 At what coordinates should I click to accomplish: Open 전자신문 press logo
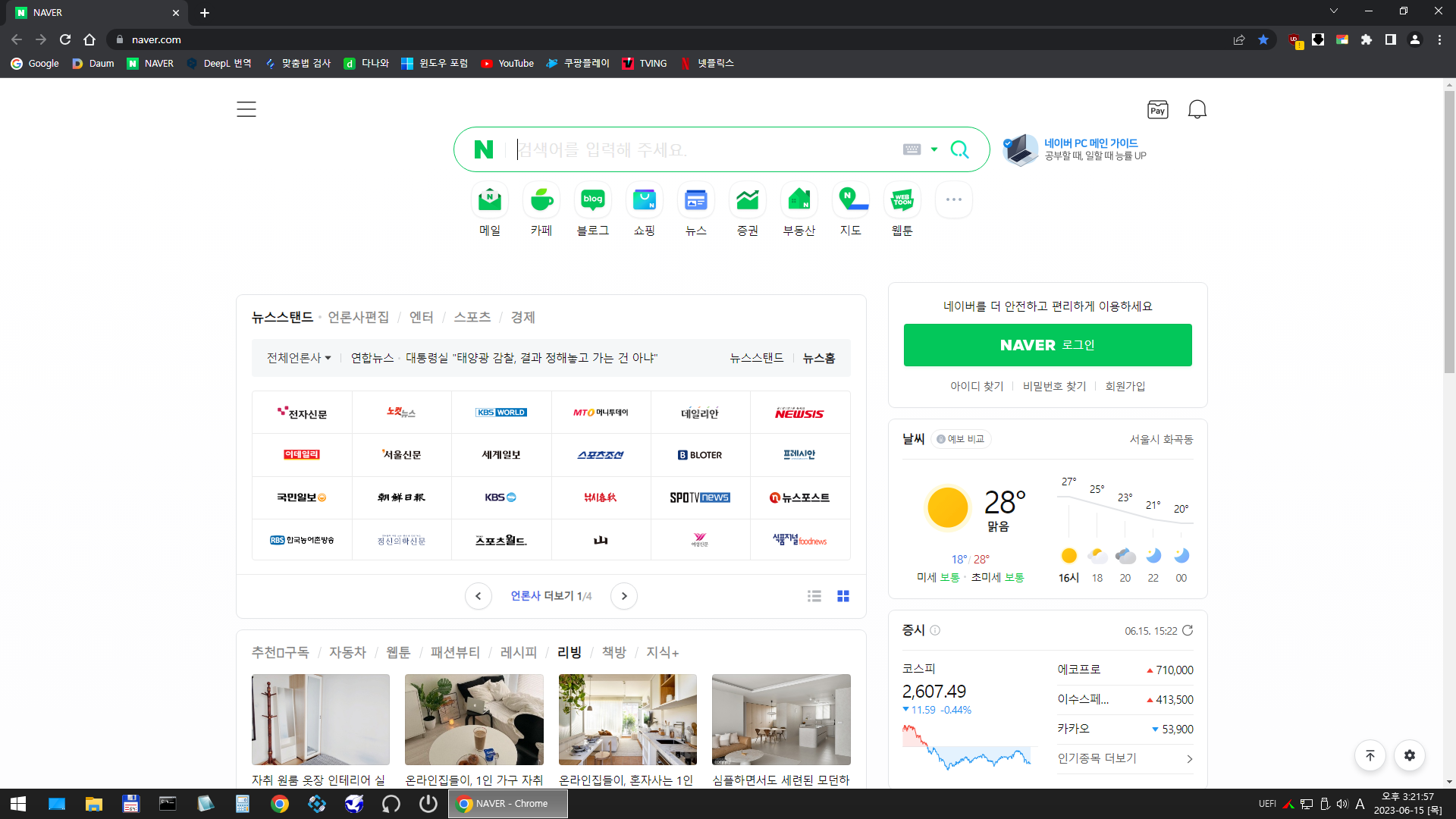(x=302, y=413)
